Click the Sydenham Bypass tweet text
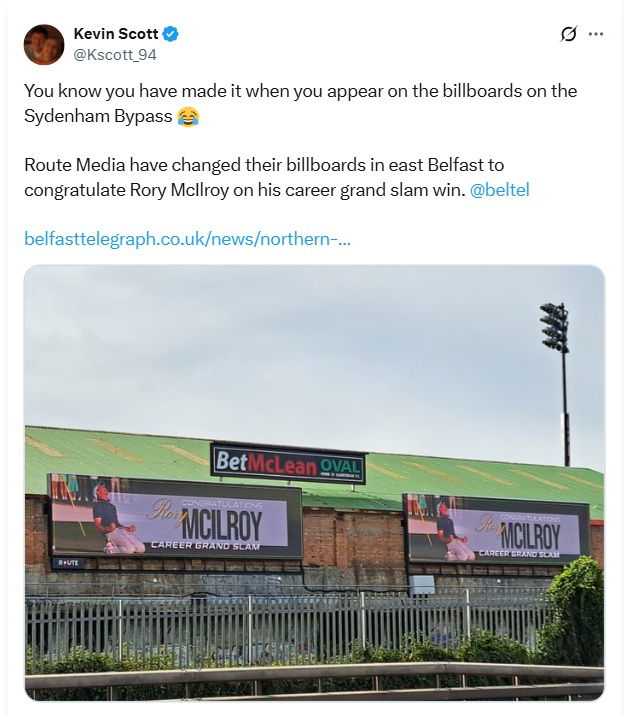 [300, 92]
